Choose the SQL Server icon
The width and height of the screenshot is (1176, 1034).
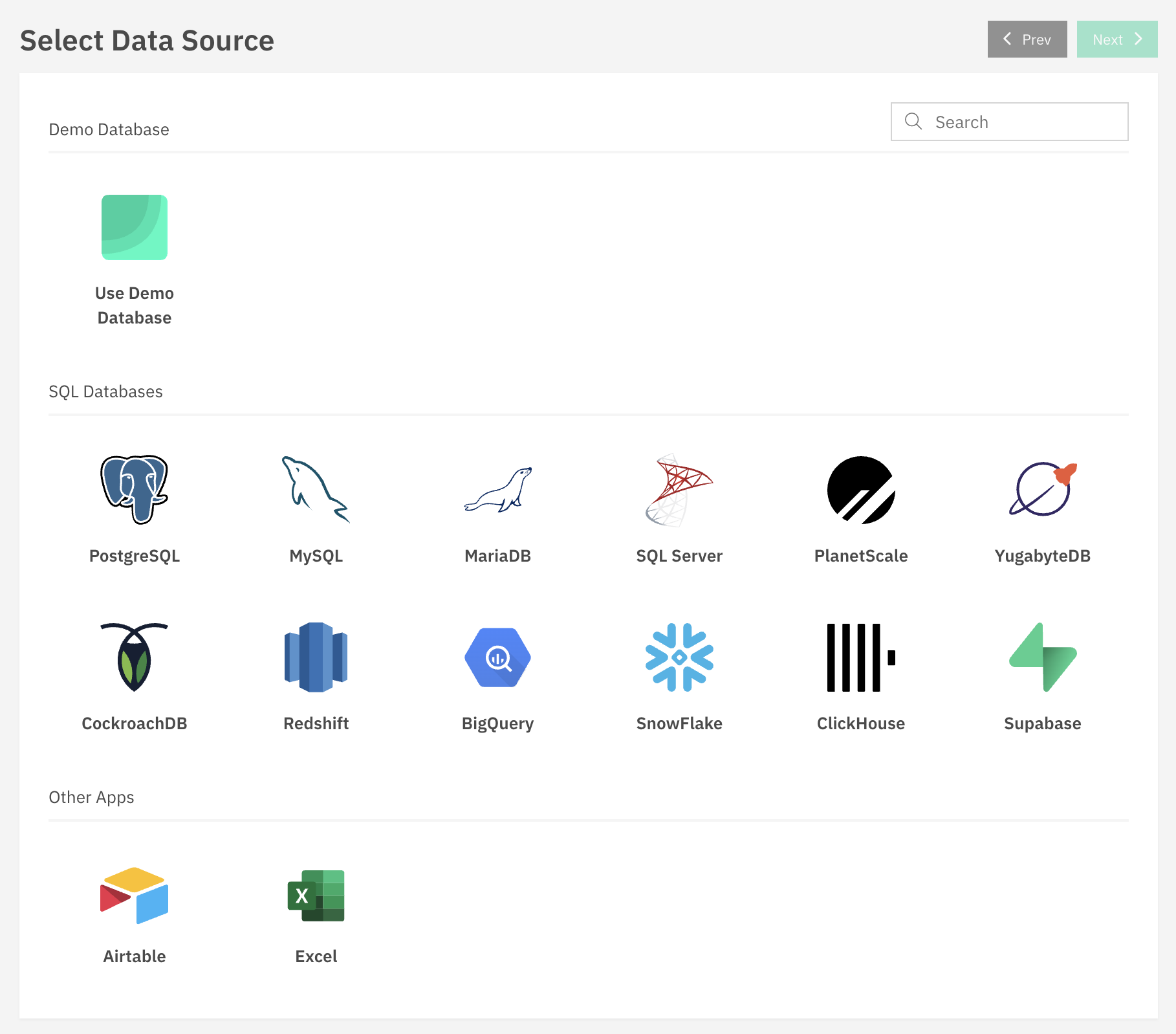coord(679,490)
